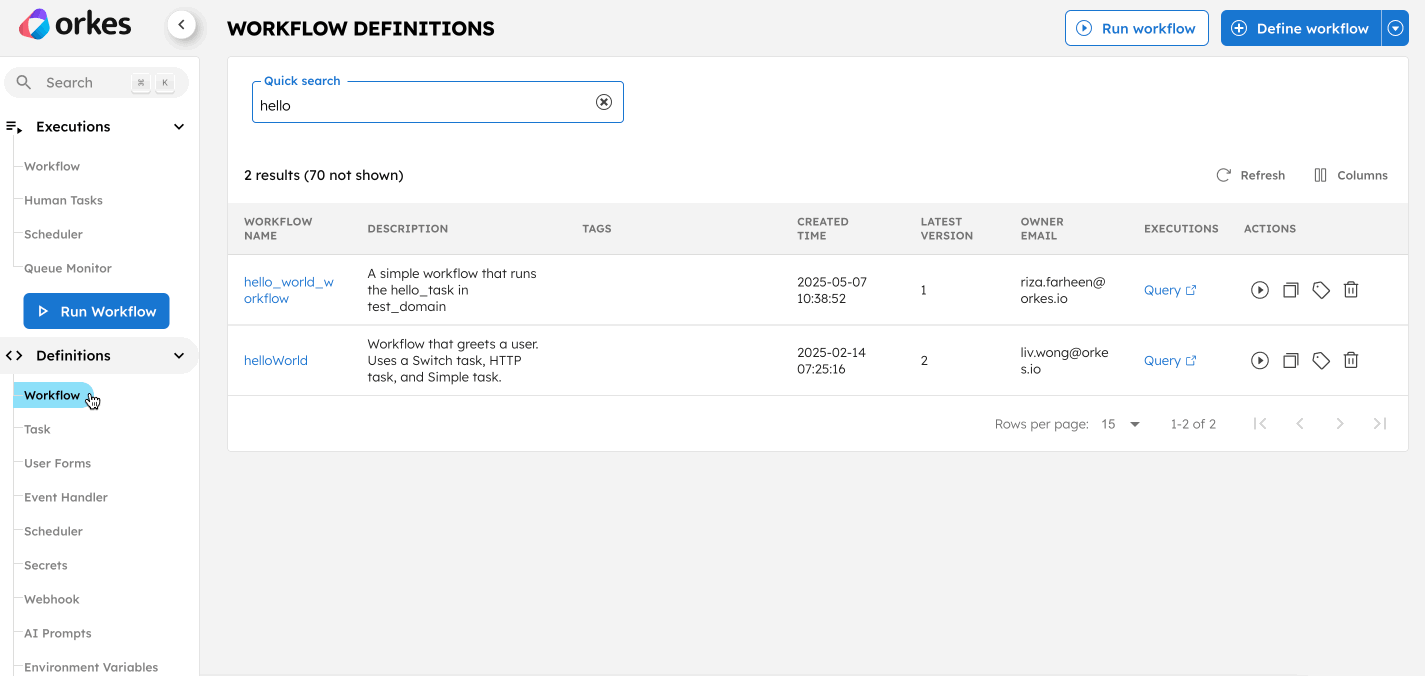Image resolution: width=1425 pixels, height=676 pixels.
Task: Select Task under Definitions
Action: (37, 429)
